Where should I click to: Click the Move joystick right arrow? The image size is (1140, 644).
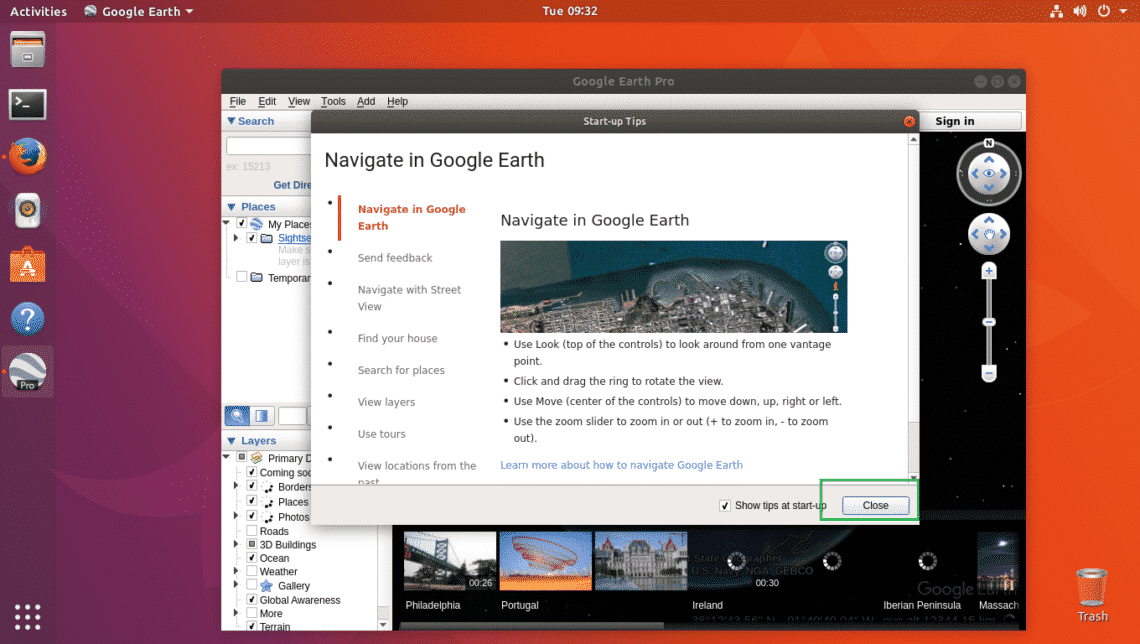[1003, 234]
